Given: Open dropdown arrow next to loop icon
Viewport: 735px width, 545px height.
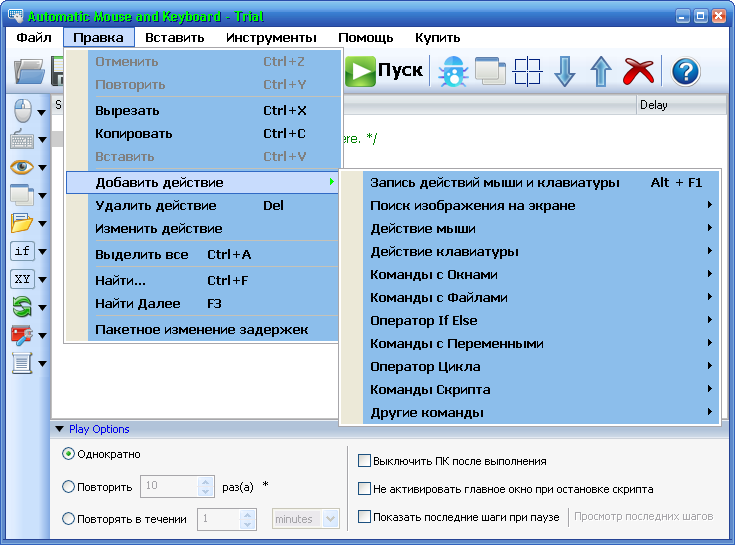Looking at the screenshot, I should [x=42, y=308].
